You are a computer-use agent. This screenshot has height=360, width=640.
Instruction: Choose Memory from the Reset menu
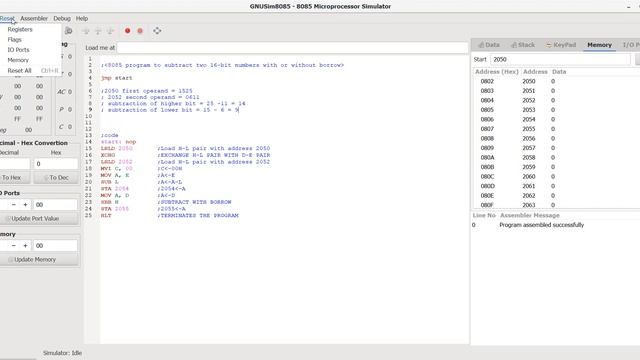[x=18, y=60]
